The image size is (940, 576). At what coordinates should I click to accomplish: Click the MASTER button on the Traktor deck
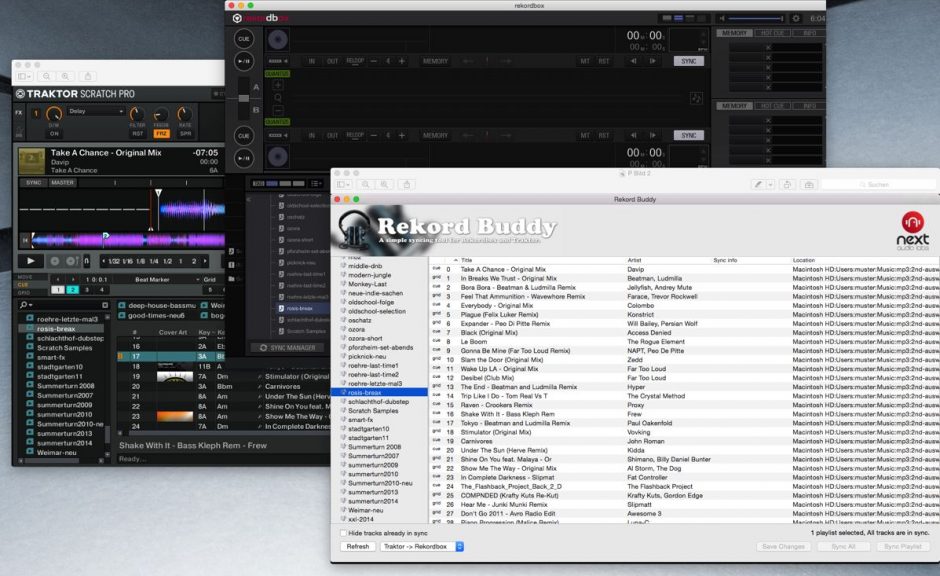[x=62, y=182]
